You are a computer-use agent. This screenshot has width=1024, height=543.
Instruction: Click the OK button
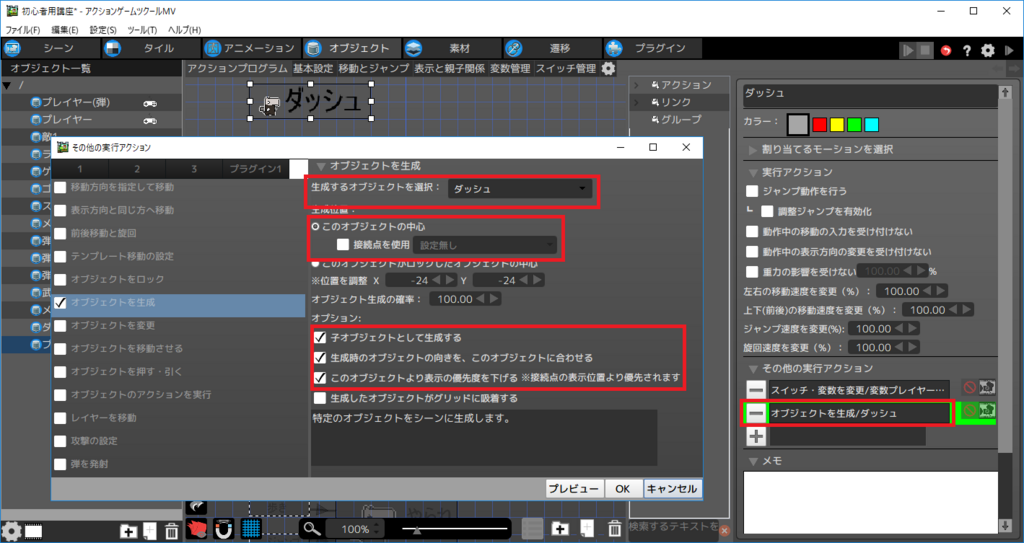[622, 489]
